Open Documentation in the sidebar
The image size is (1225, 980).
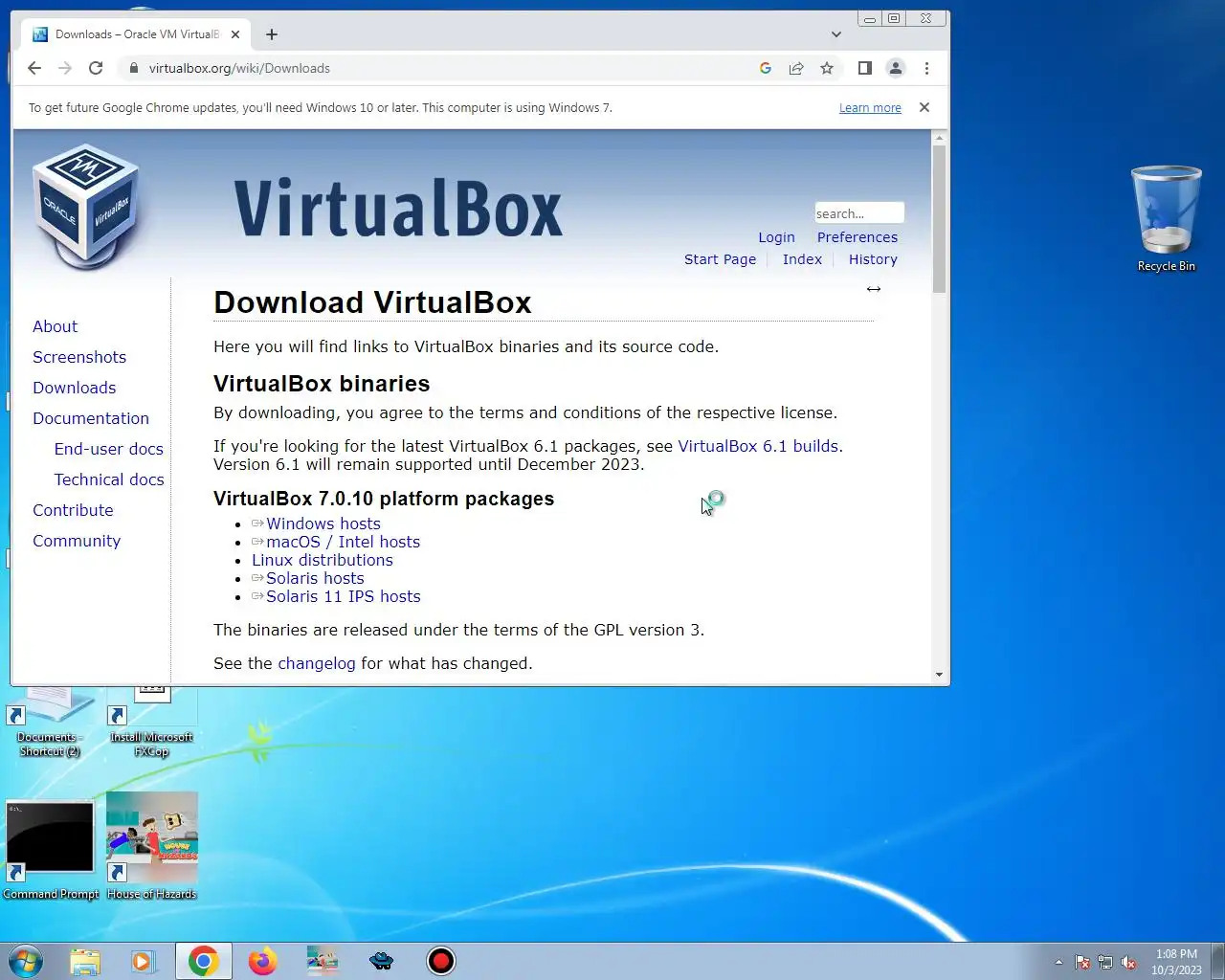pyautogui.click(x=91, y=418)
